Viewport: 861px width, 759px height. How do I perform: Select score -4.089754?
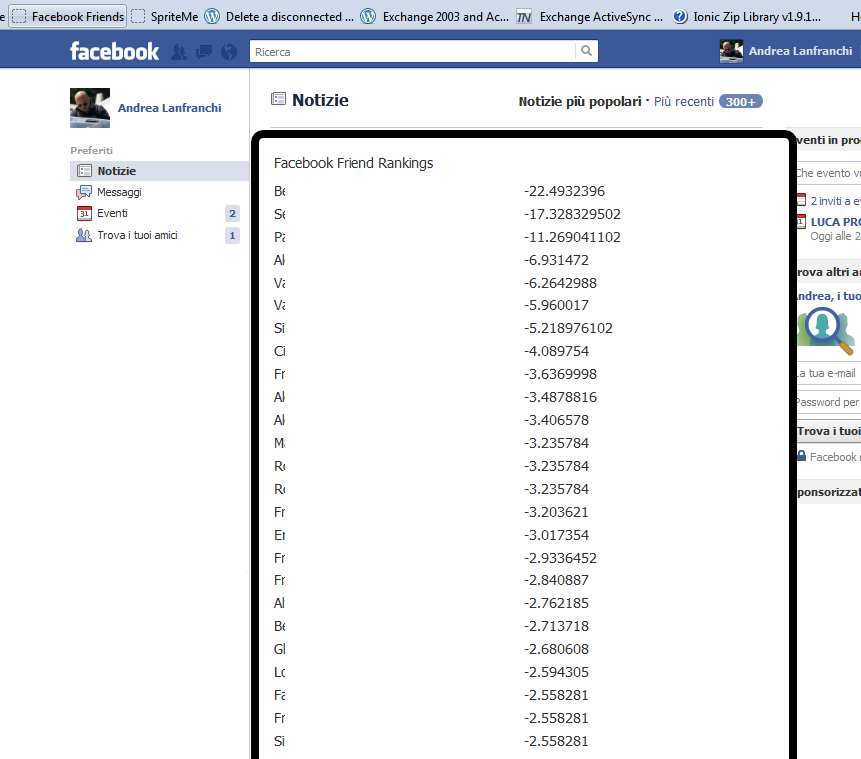click(x=556, y=351)
